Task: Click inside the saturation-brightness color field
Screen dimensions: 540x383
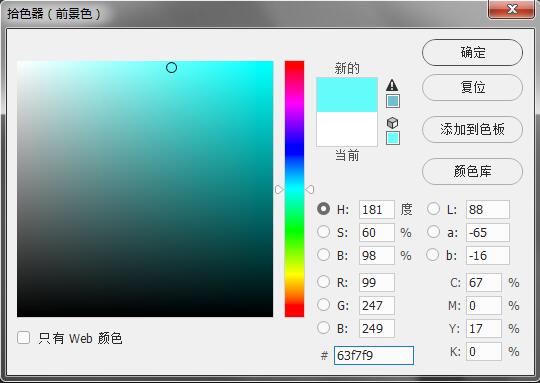Action: [x=145, y=189]
